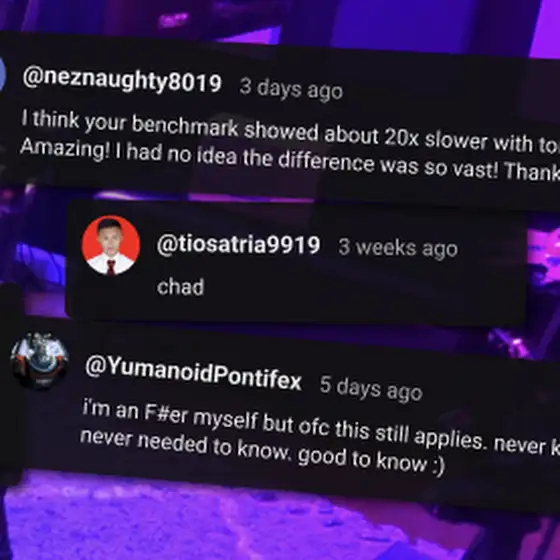Screen dimensions: 560x560
Task: Click the "3 weeks ago" timestamp
Action: [398, 248]
